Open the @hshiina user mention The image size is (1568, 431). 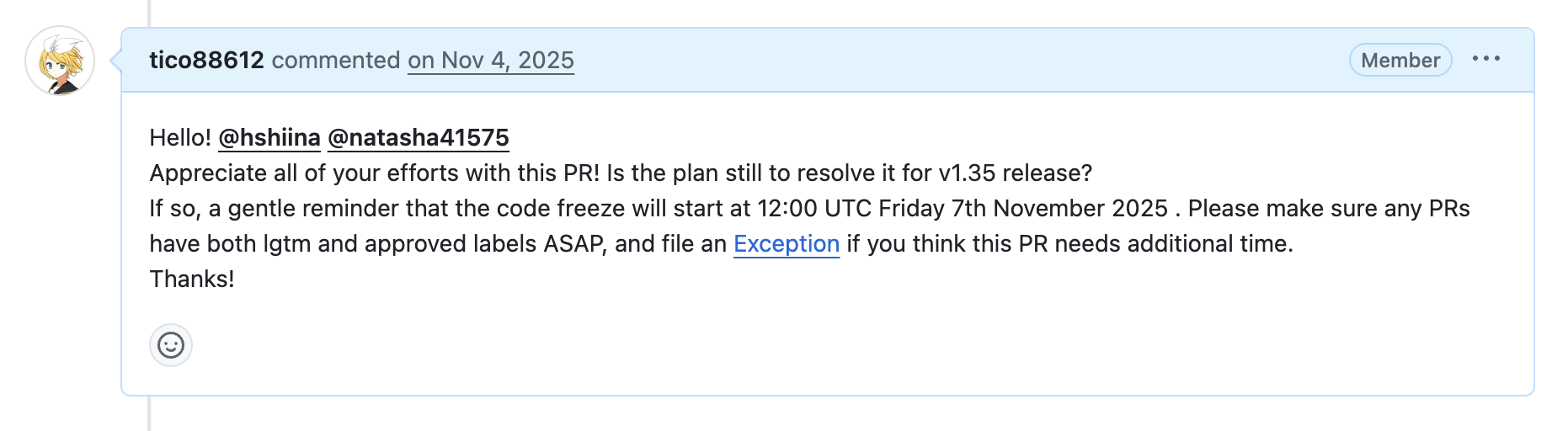[269, 138]
